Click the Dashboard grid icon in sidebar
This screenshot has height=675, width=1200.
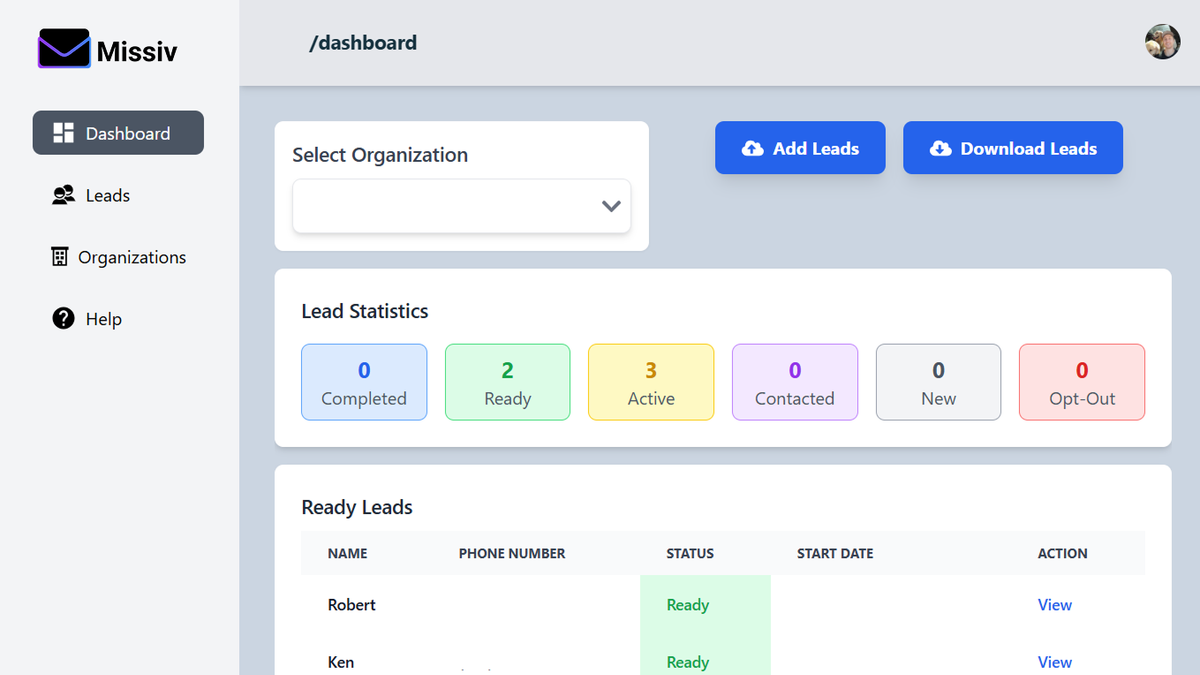63,133
